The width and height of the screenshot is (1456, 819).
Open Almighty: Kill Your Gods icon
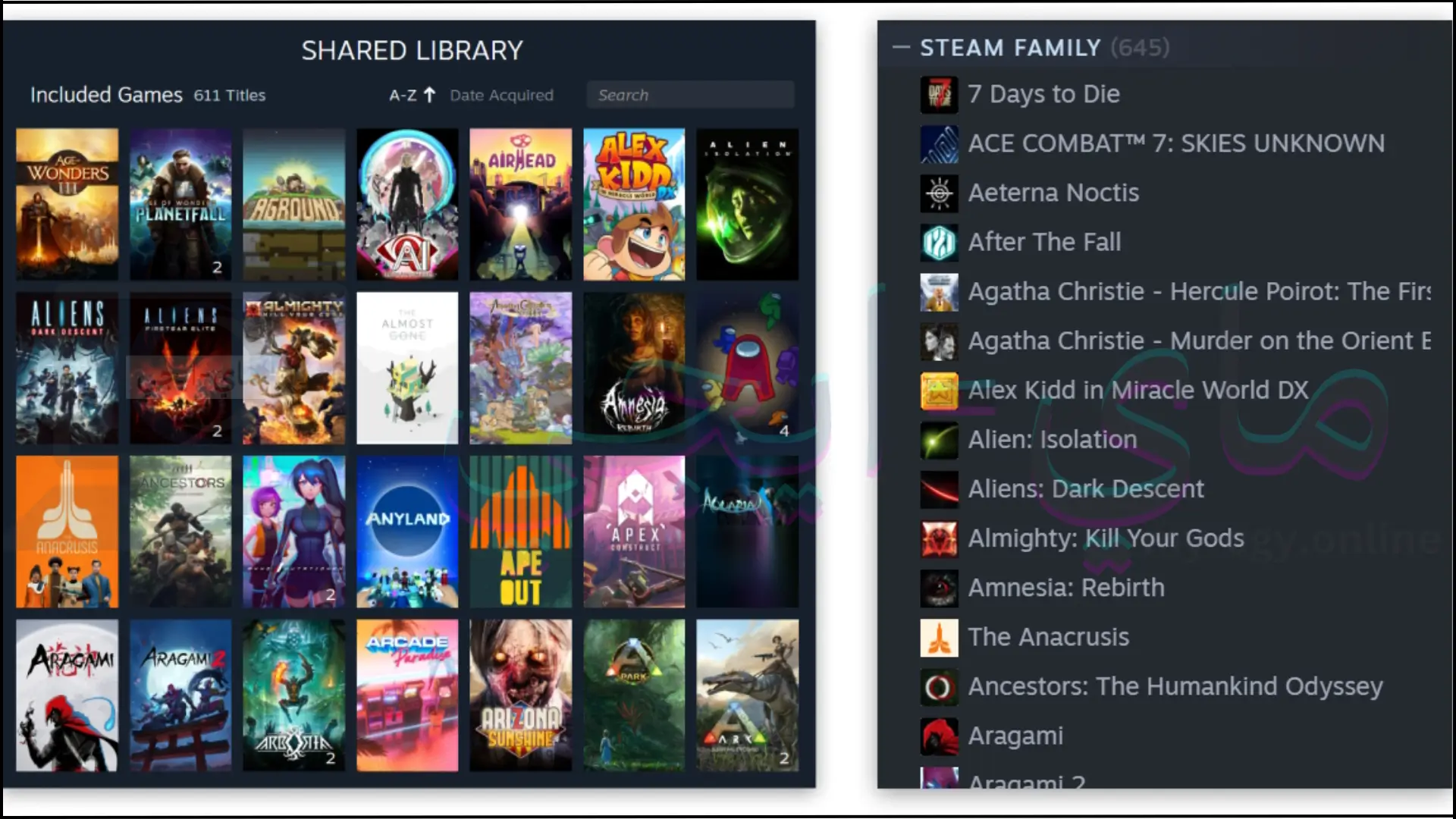click(938, 538)
